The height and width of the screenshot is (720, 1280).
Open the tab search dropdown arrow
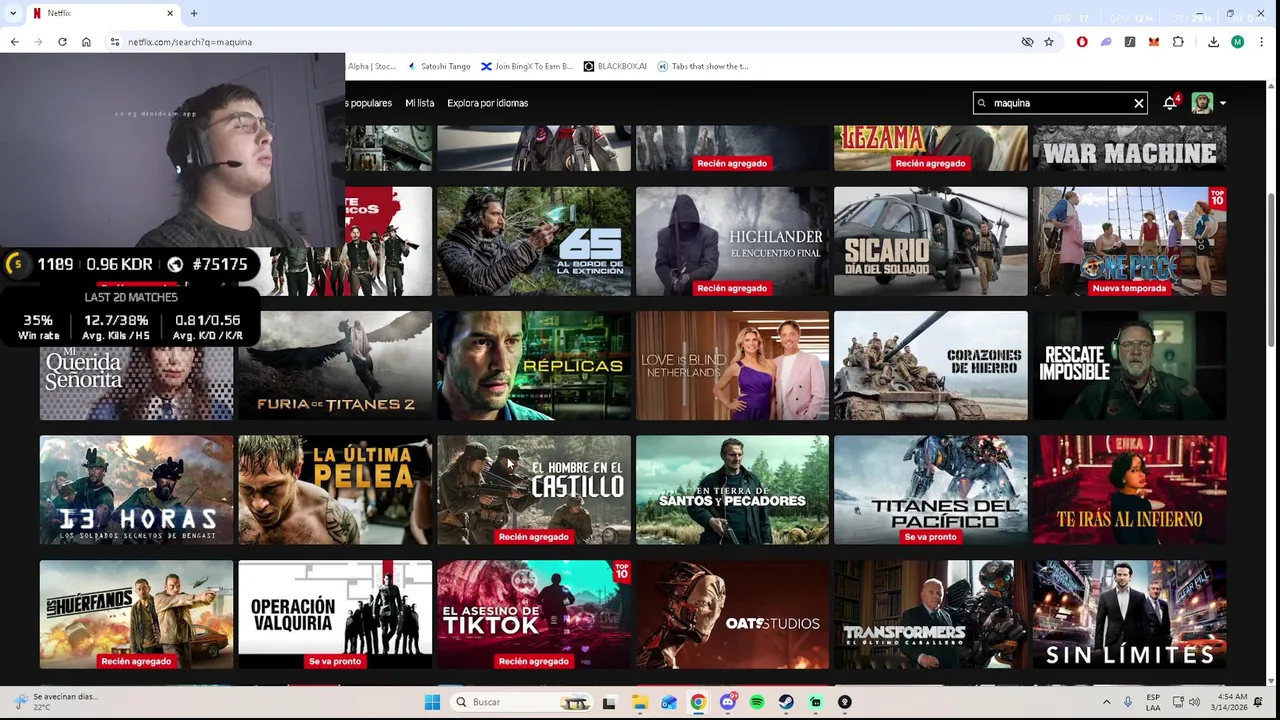tap(13, 13)
